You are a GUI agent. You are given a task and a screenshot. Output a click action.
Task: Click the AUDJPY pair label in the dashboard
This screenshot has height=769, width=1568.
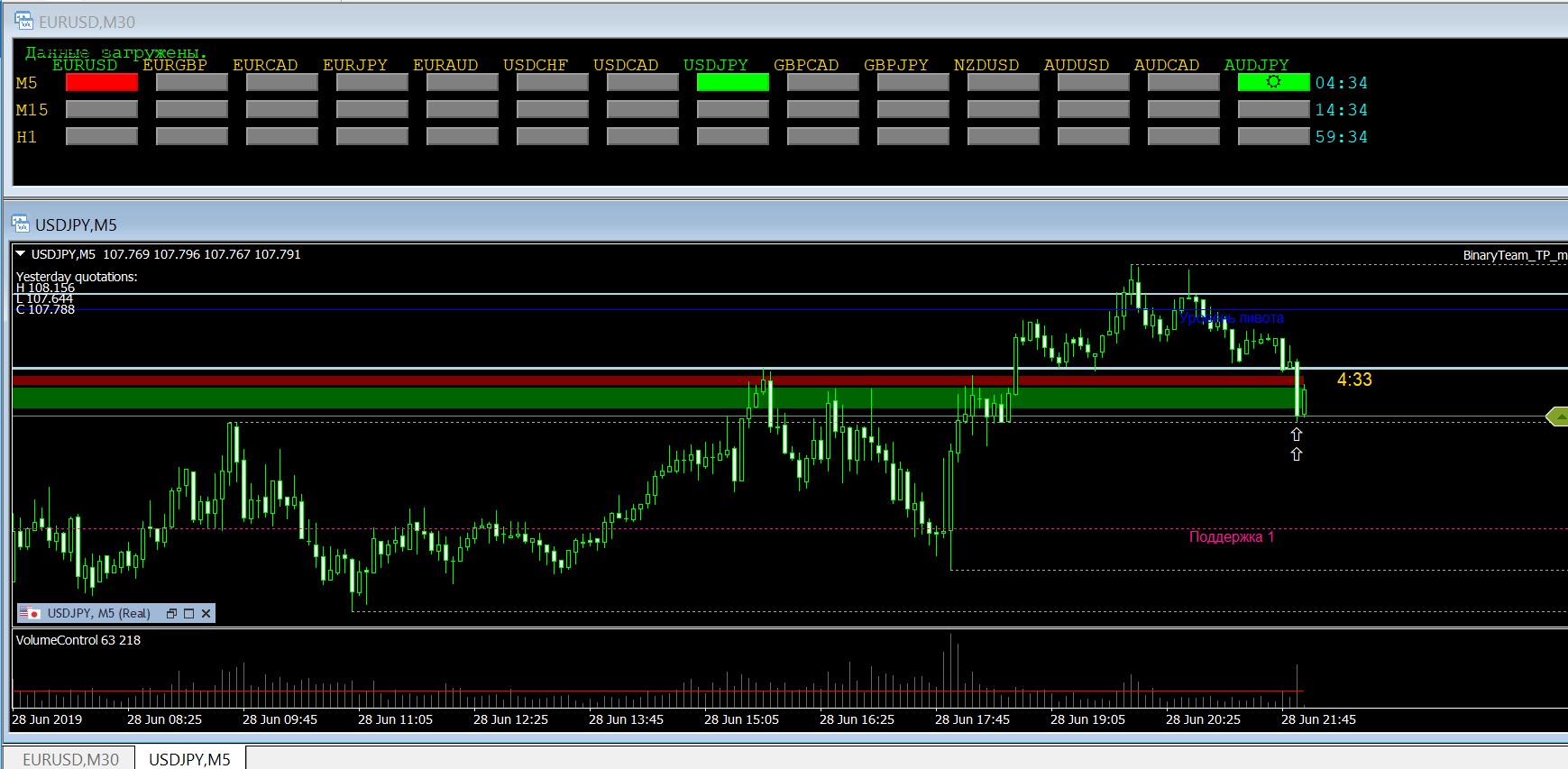[x=1257, y=65]
